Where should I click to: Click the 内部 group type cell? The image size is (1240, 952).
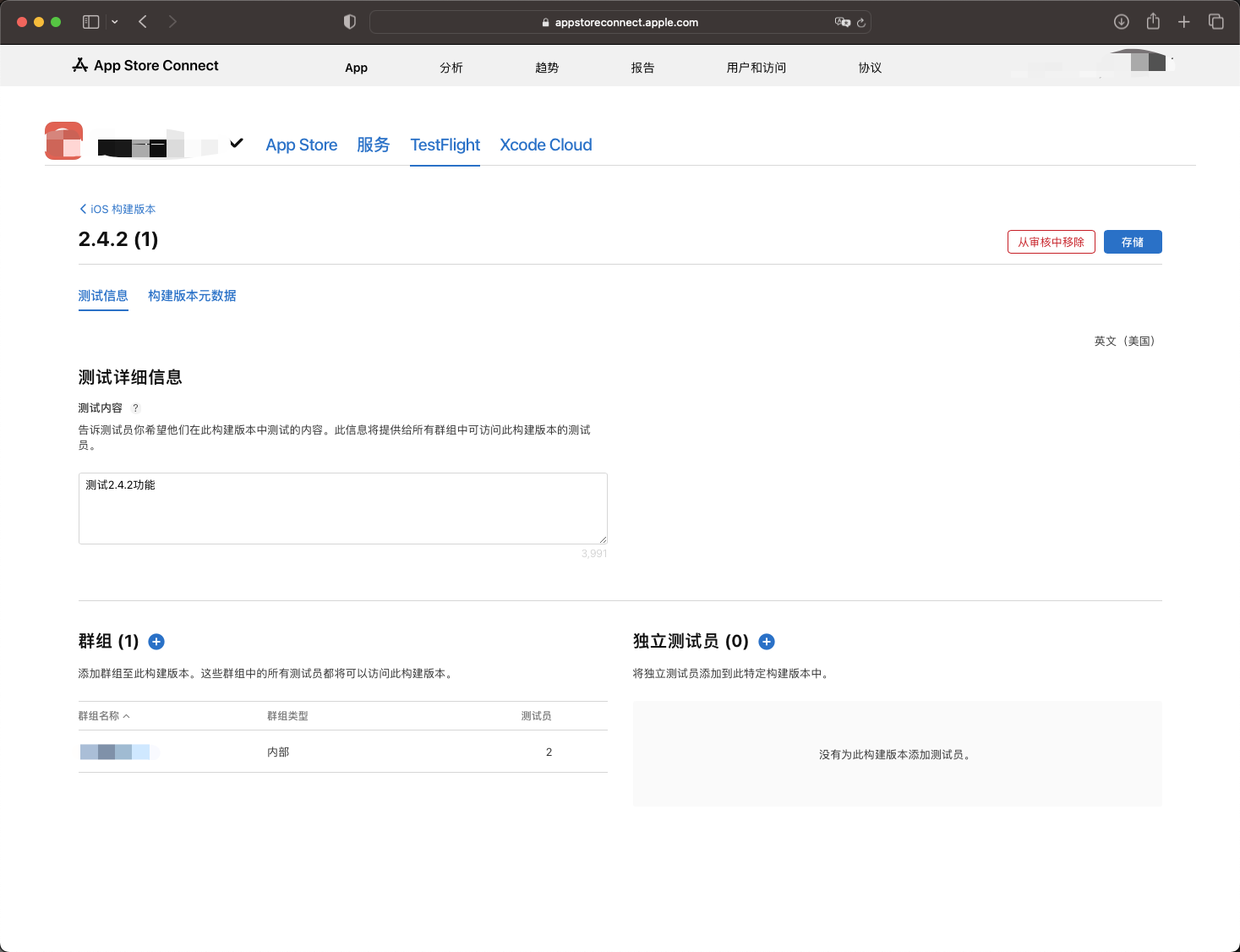(278, 752)
